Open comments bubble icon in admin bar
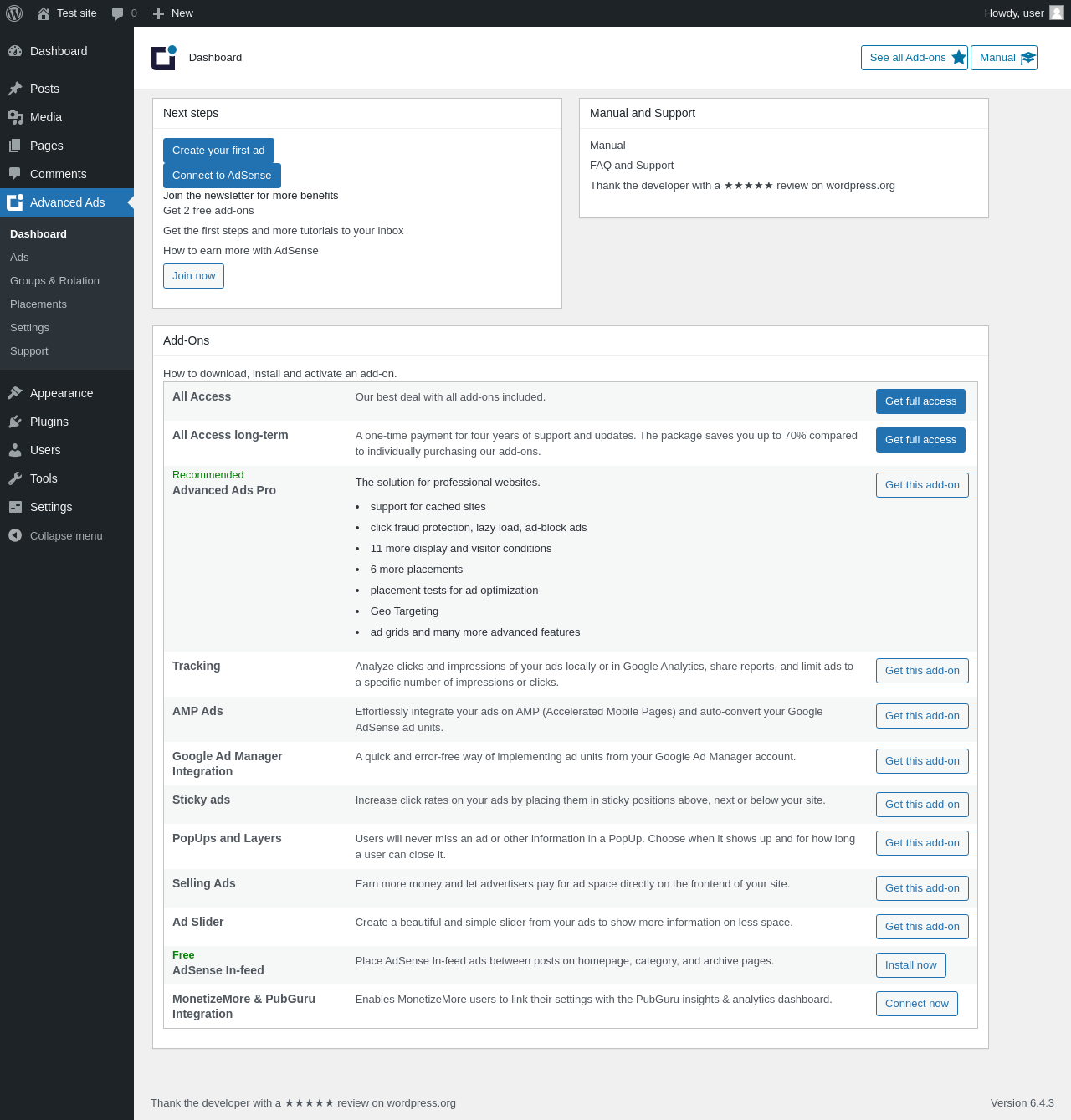The height and width of the screenshot is (1120, 1071). point(118,13)
